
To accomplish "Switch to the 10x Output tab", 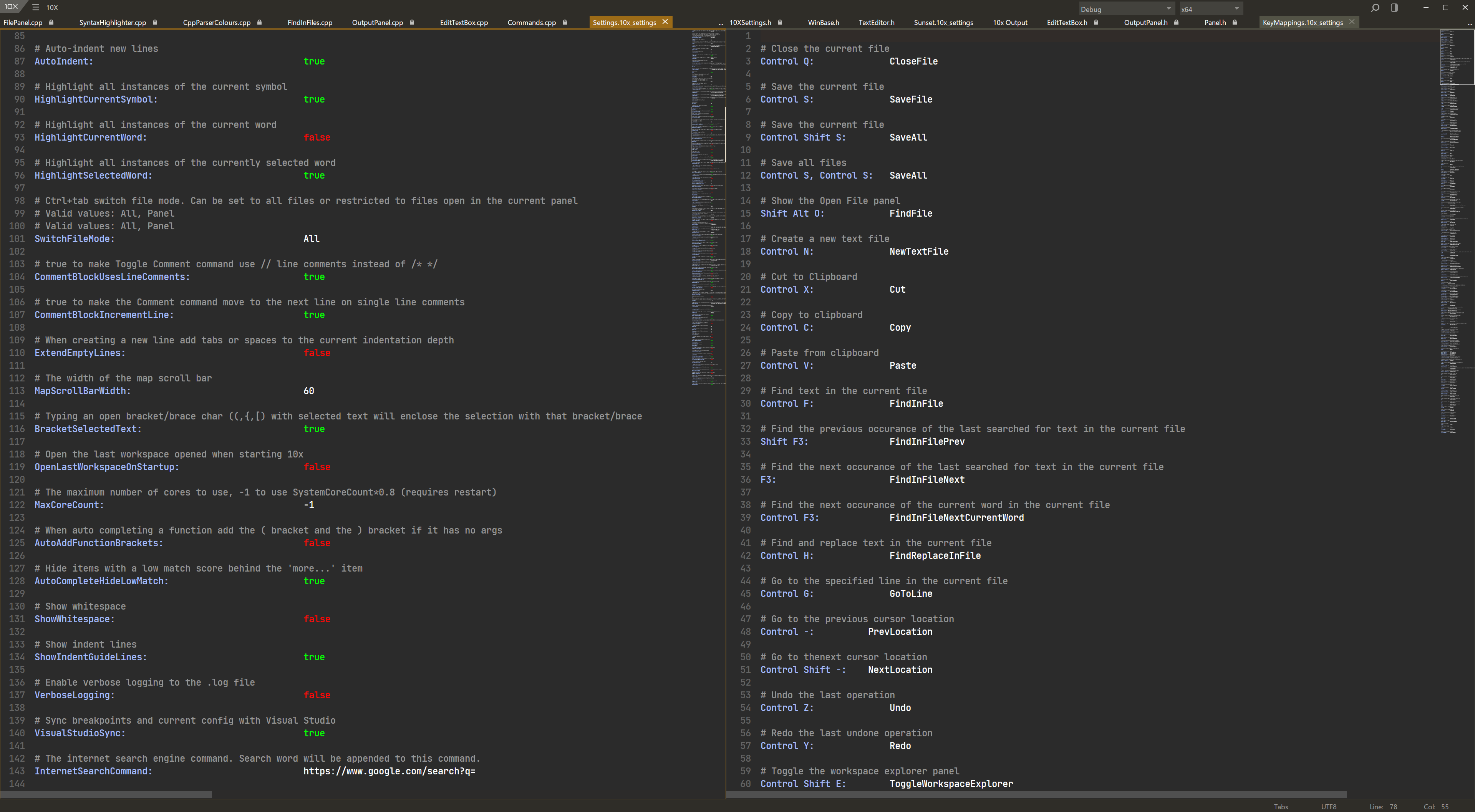I will click(x=1010, y=22).
